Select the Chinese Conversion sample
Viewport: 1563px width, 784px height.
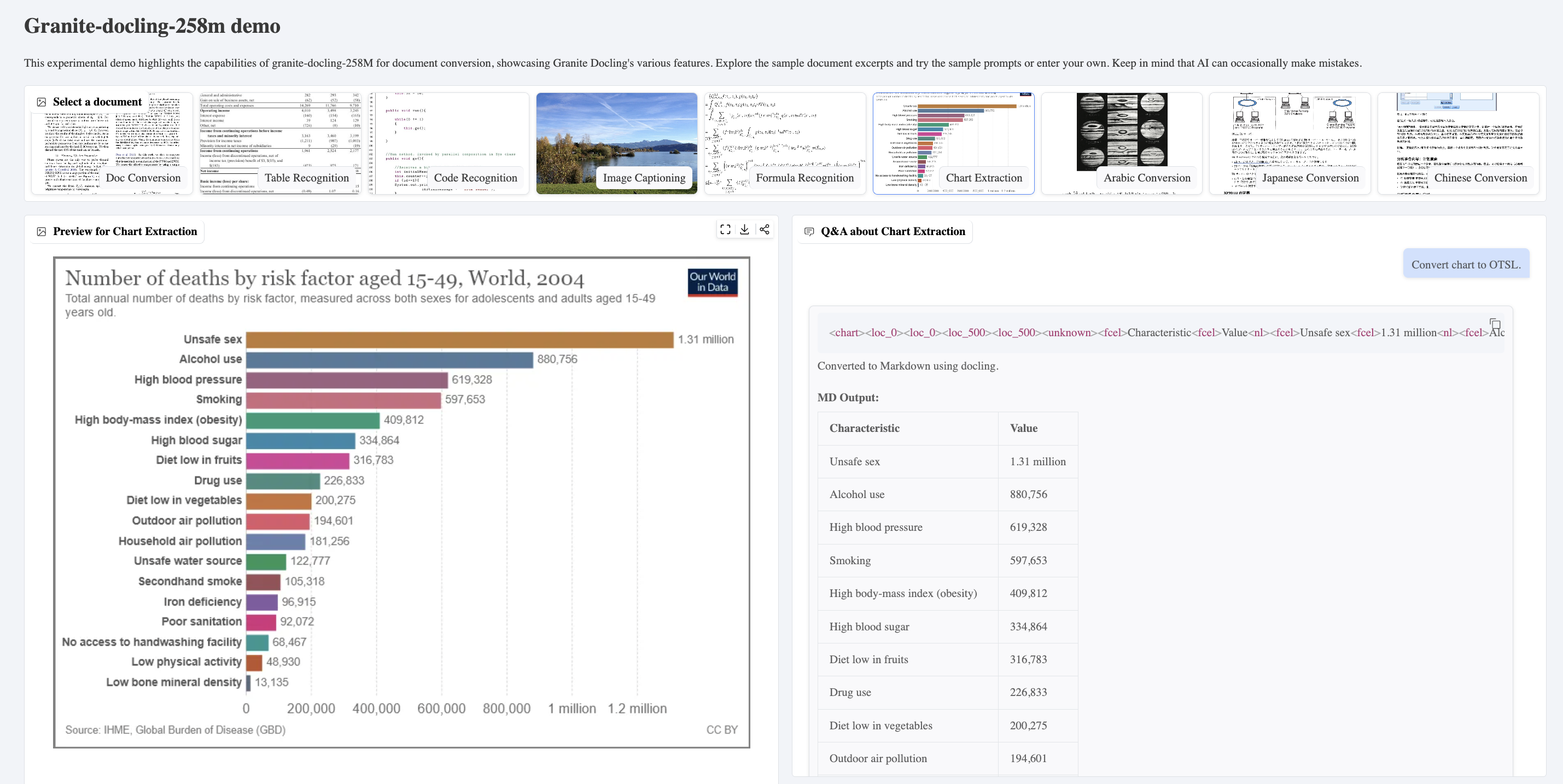1458,144
